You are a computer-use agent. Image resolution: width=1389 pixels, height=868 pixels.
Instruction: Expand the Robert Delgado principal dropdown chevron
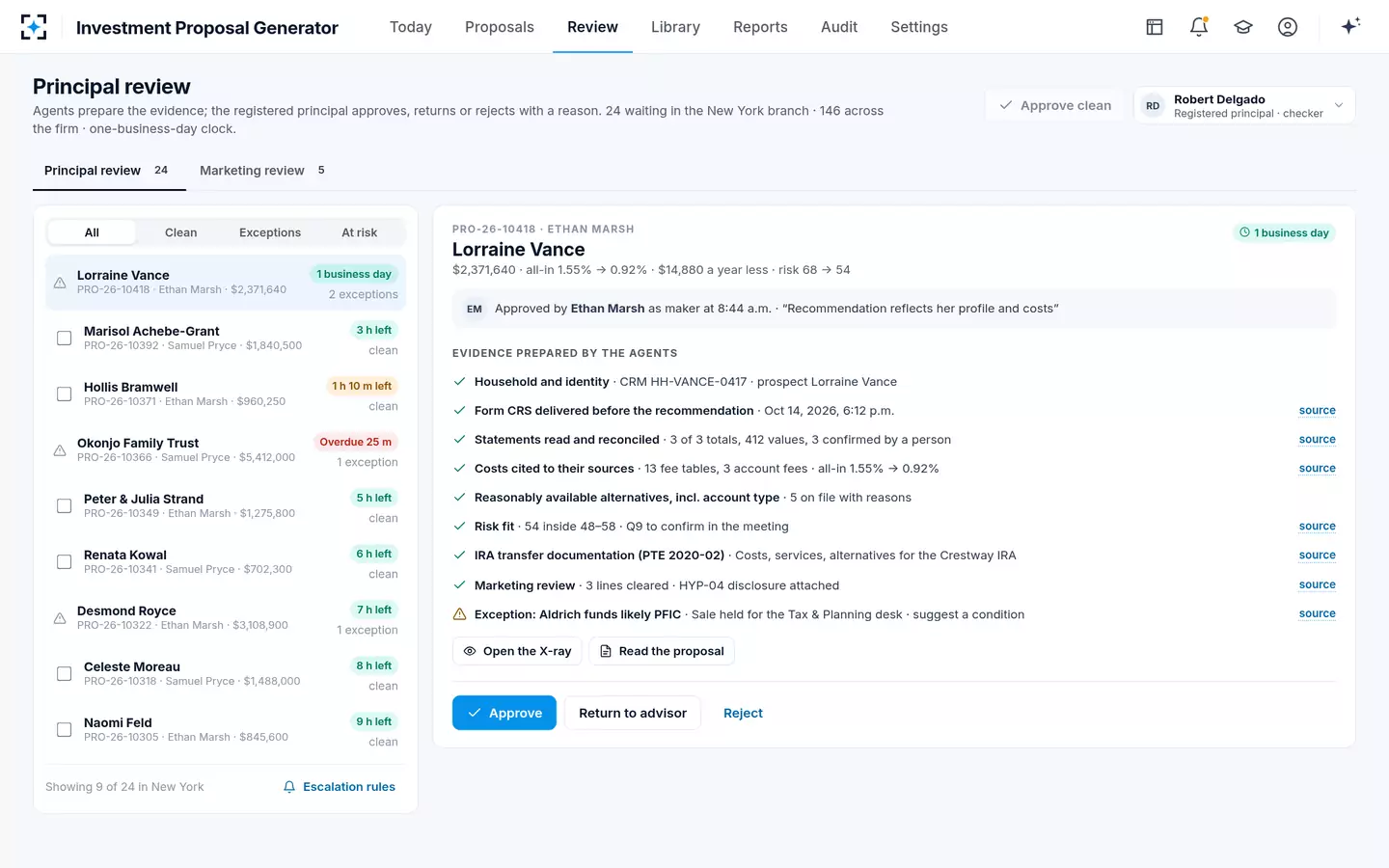(x=1338, y=106)
